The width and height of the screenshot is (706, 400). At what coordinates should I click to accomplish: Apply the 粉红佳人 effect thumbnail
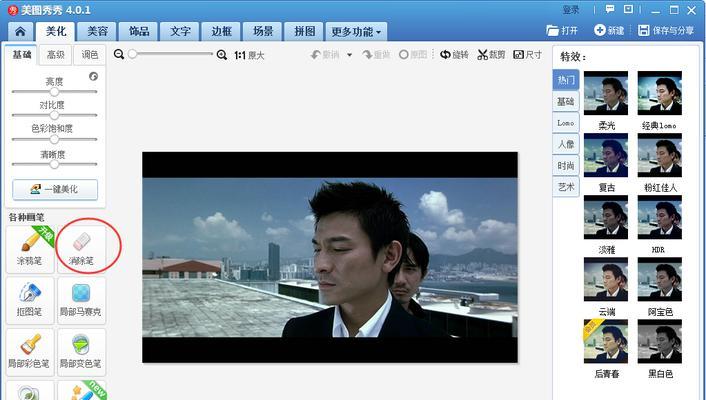[x=660, y=155]
